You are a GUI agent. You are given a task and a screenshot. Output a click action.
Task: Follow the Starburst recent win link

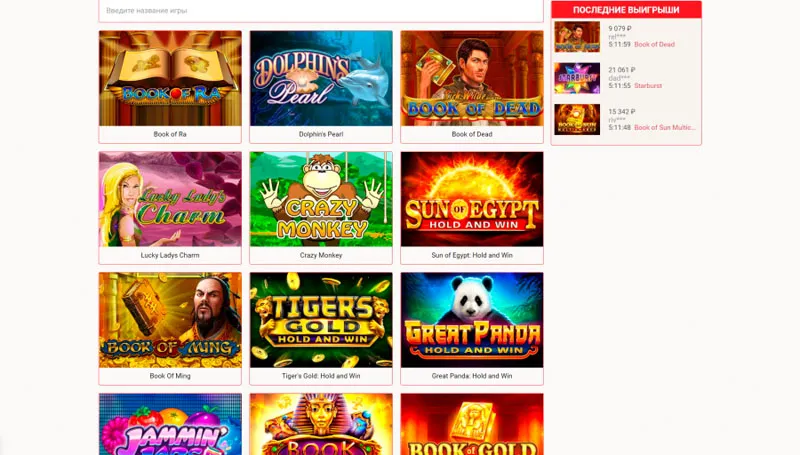point(648,86)
